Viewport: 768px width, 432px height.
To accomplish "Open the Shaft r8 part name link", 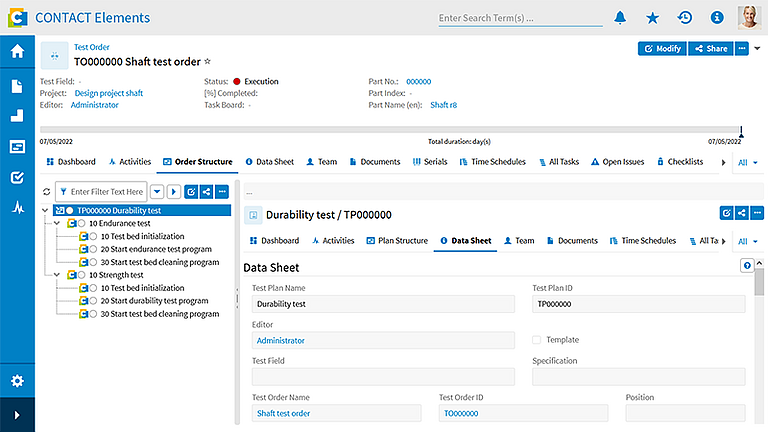I will 444,105.
